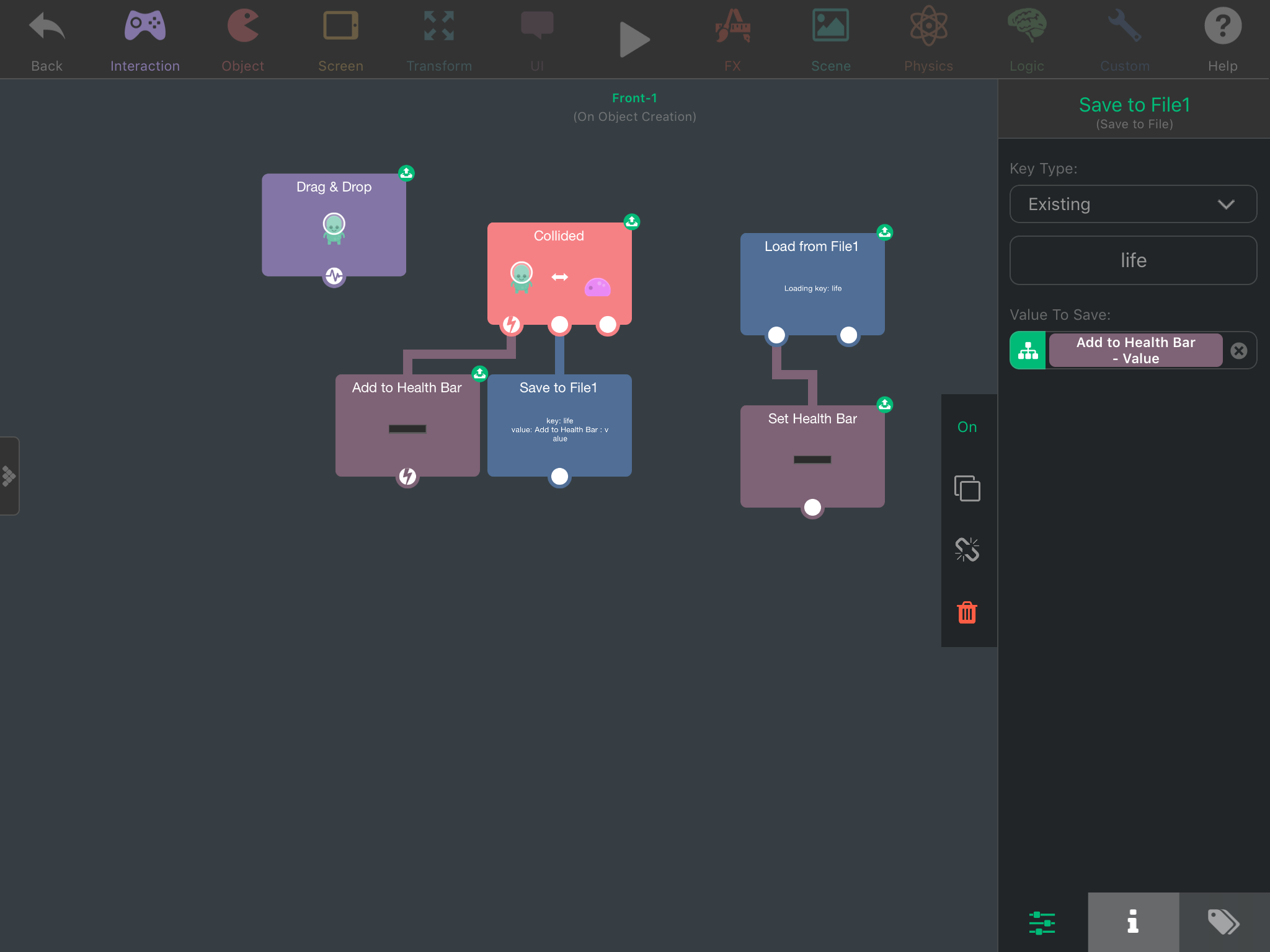Click the life key name field
The image size is (1270, 952).
pos(1133,260)
